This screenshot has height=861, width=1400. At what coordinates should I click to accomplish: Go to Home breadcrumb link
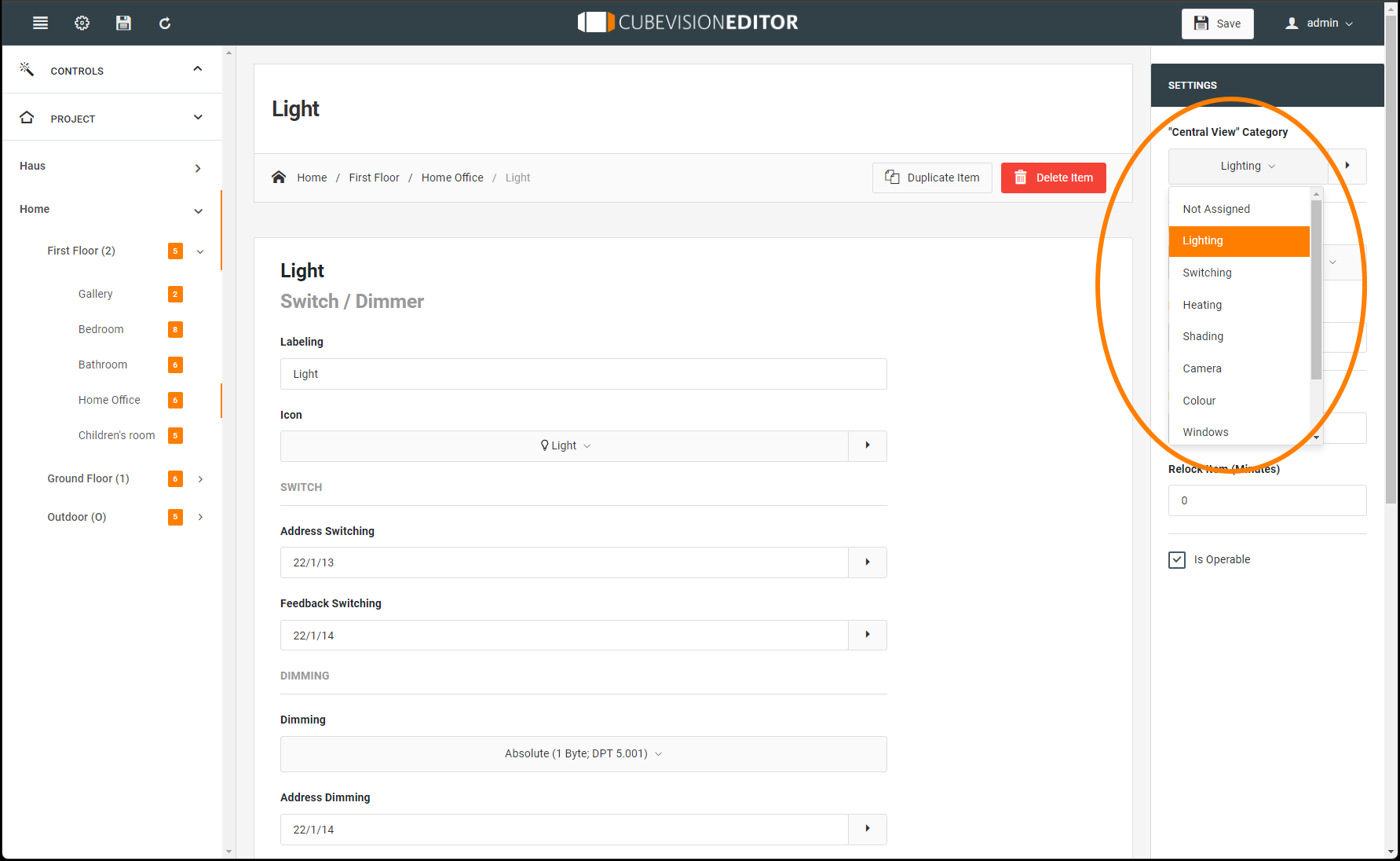pyautogui.click(x=312, y=178)
